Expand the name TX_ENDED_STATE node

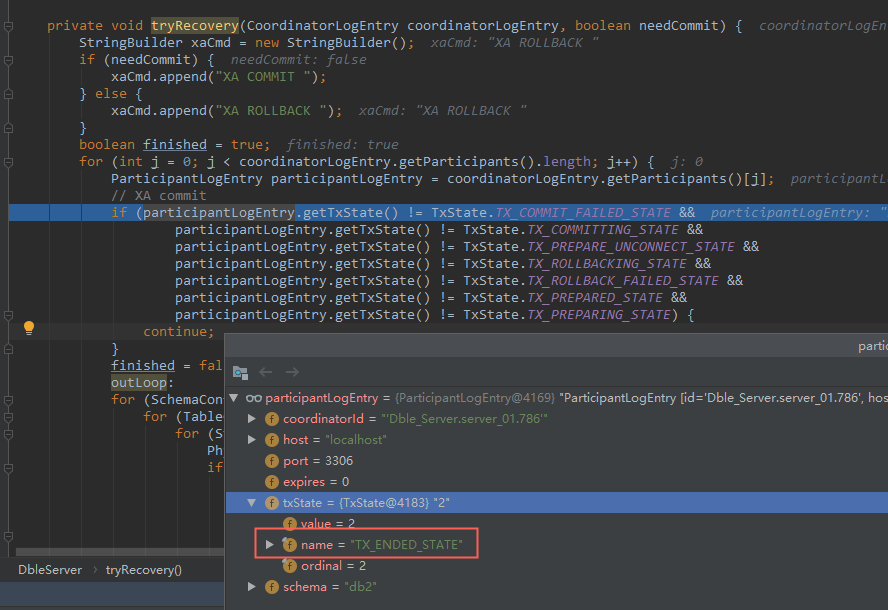[x=268, y=544]
